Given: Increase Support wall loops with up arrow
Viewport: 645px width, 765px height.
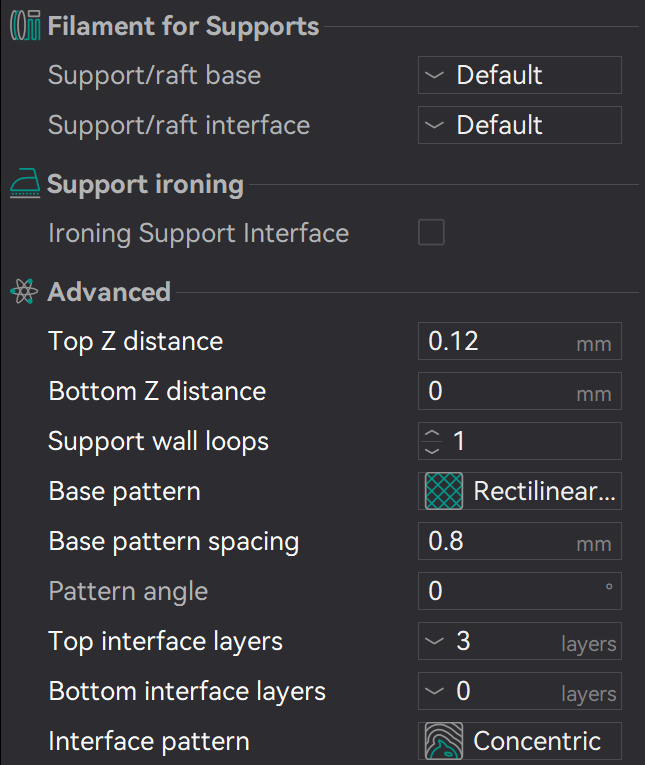Looking at the screenshot, I should point(433,434).
